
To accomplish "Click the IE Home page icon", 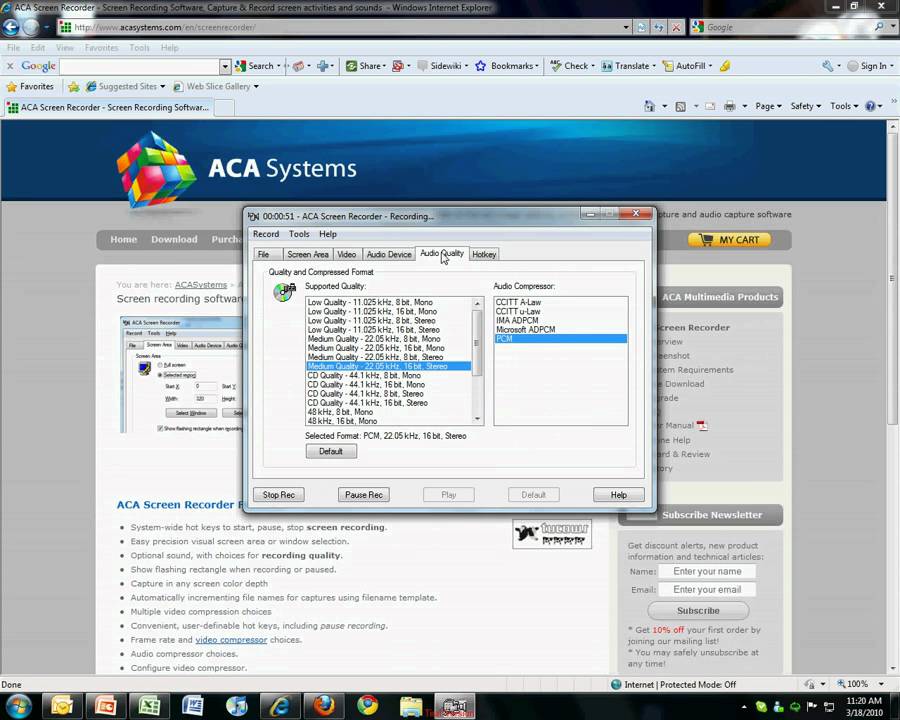I will click(649, 106).
